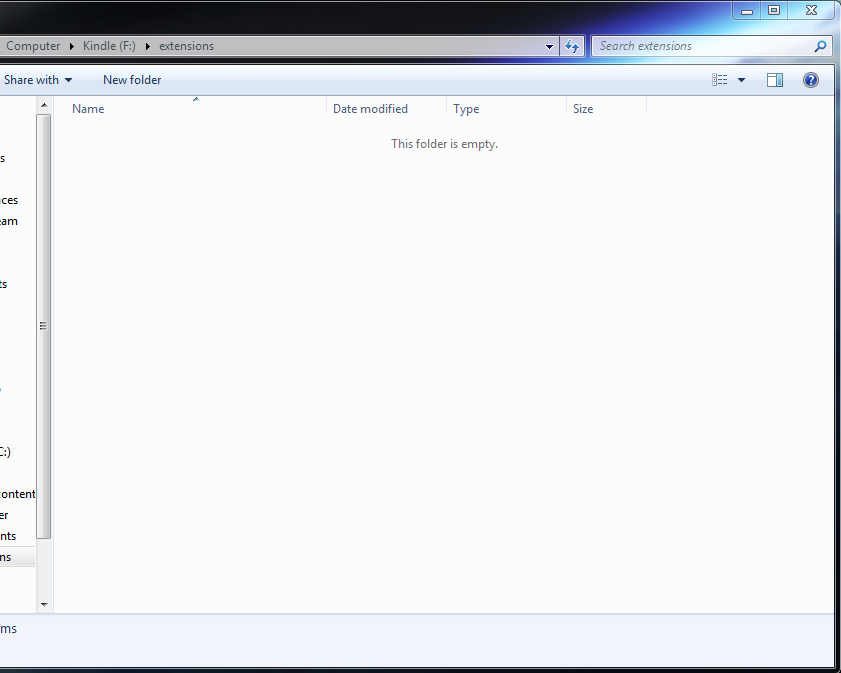Maximize the Explorer window
This screenshot has height=673, width=841.
774,10
